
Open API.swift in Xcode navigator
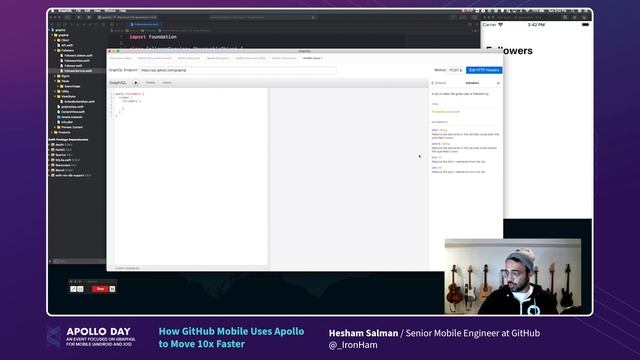click(x=67, y=45)
